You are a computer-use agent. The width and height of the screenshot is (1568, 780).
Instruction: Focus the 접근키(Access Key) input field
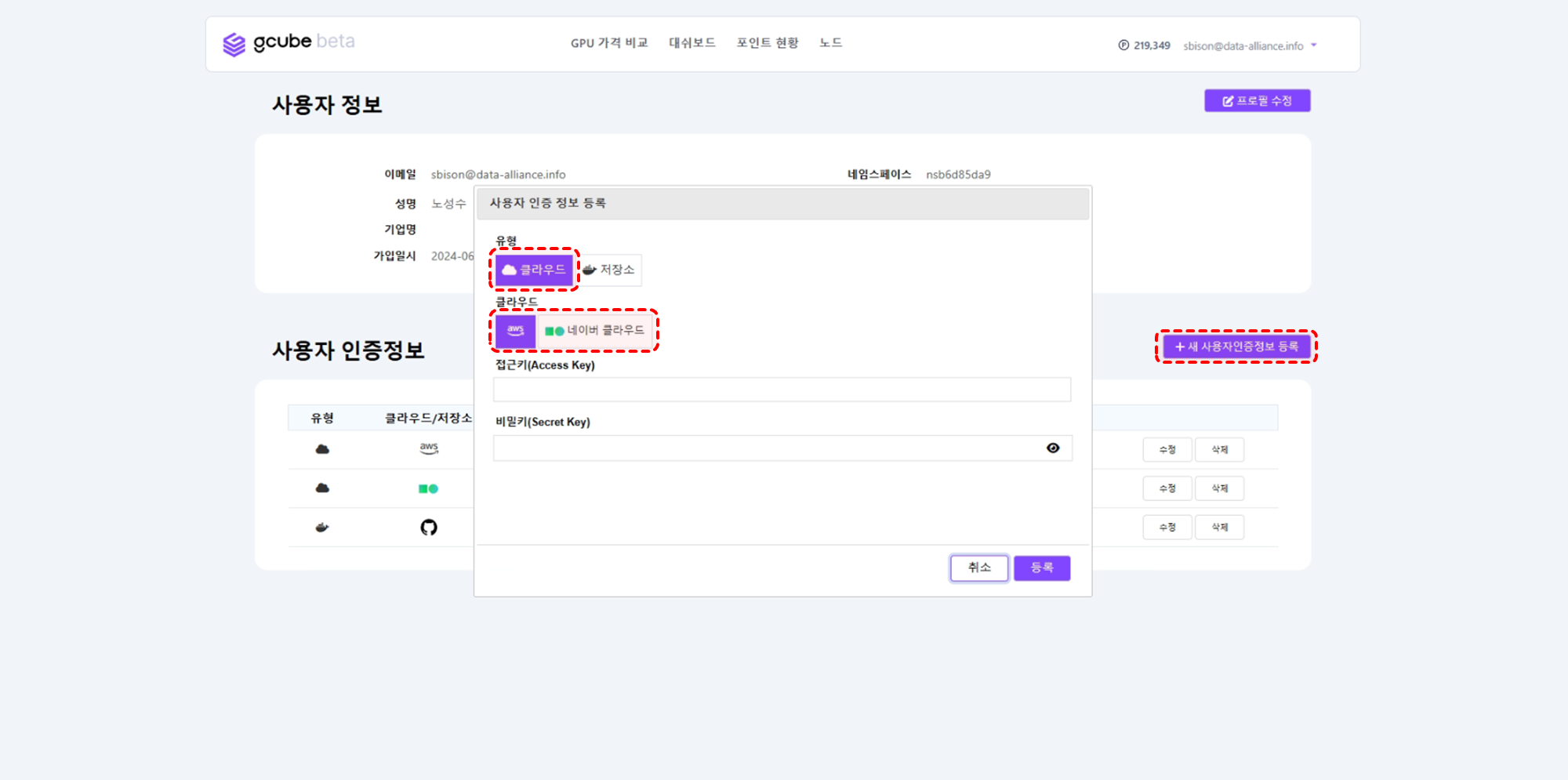tap(782, 390)
